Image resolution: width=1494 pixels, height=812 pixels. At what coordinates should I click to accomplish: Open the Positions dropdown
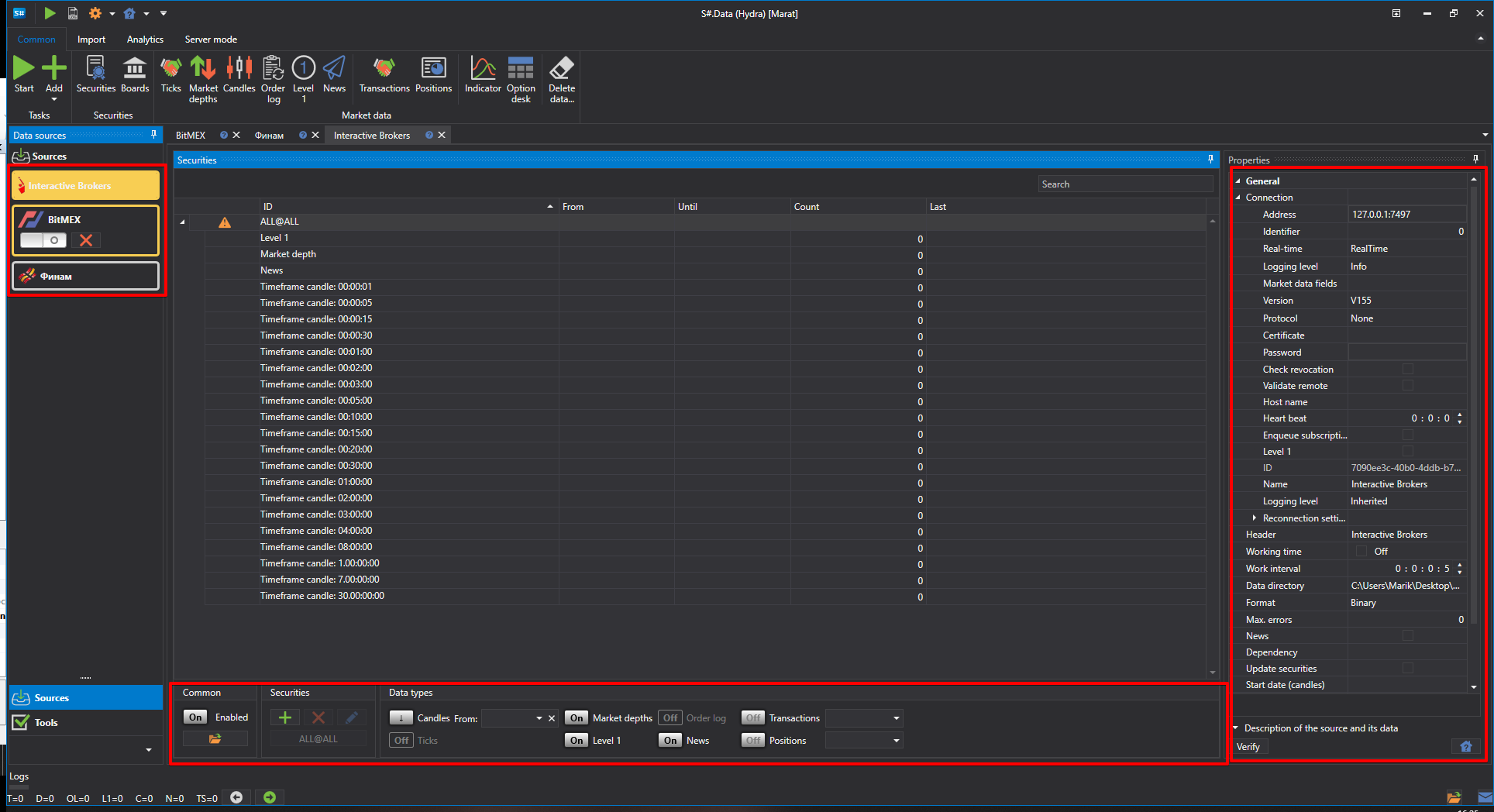coord(896,741)
